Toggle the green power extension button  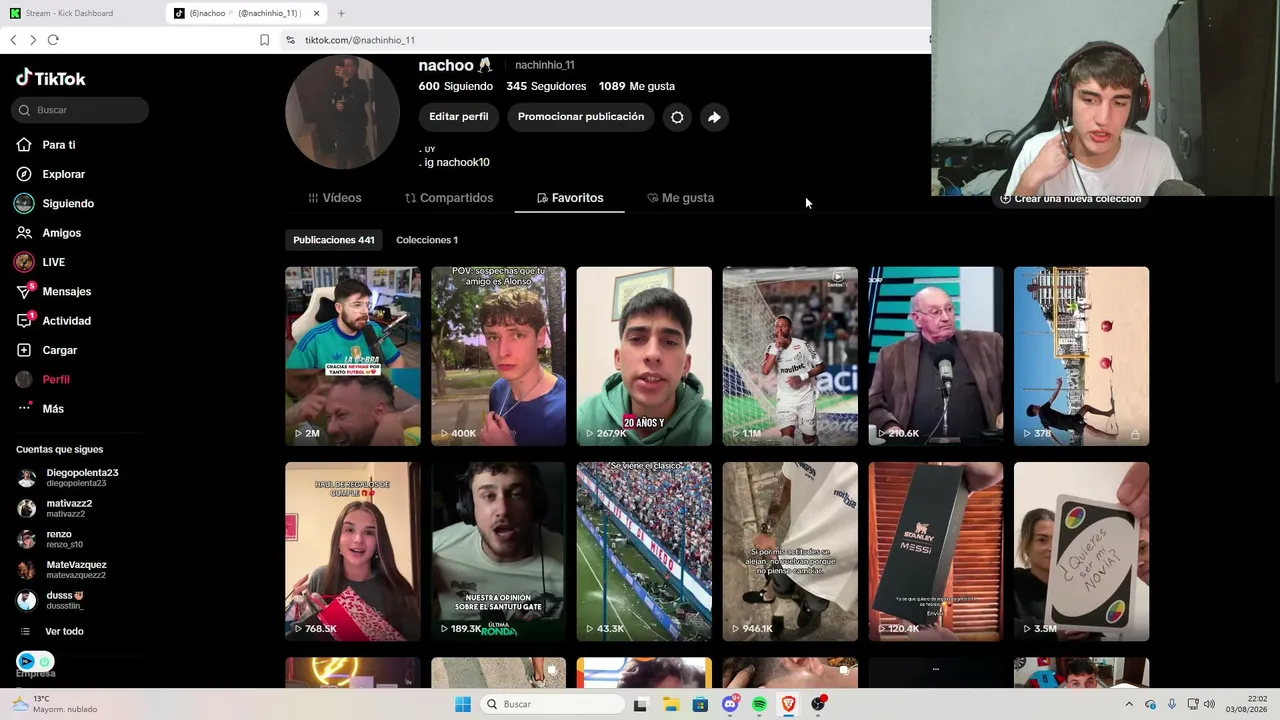coord(44,661)
